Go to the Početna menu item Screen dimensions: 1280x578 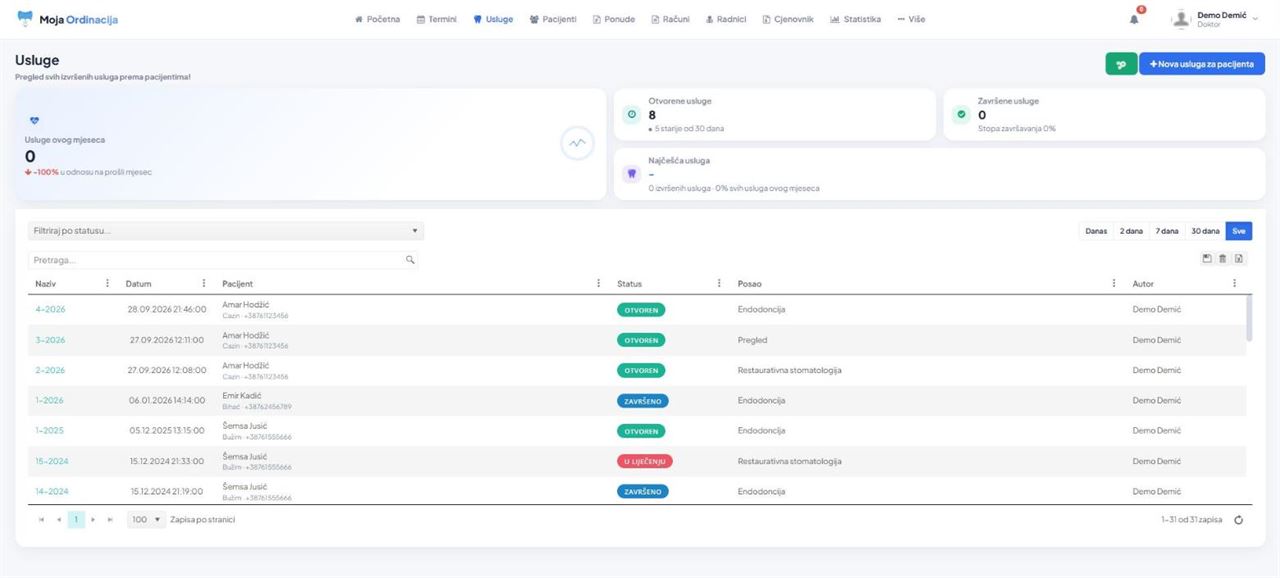[377, 19]
